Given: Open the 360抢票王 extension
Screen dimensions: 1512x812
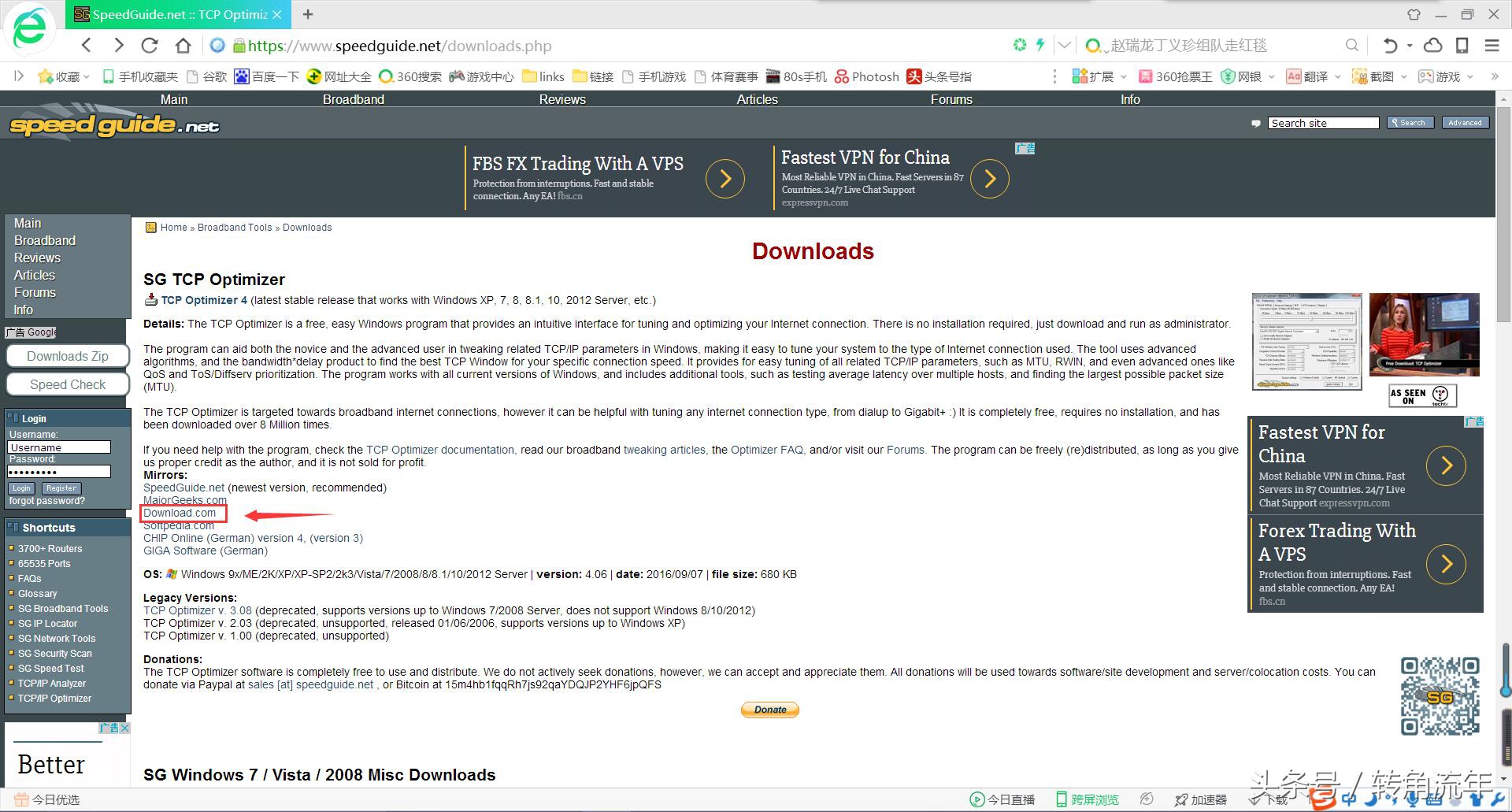Looking at the screenshot, I should [x=1175, y=76].
